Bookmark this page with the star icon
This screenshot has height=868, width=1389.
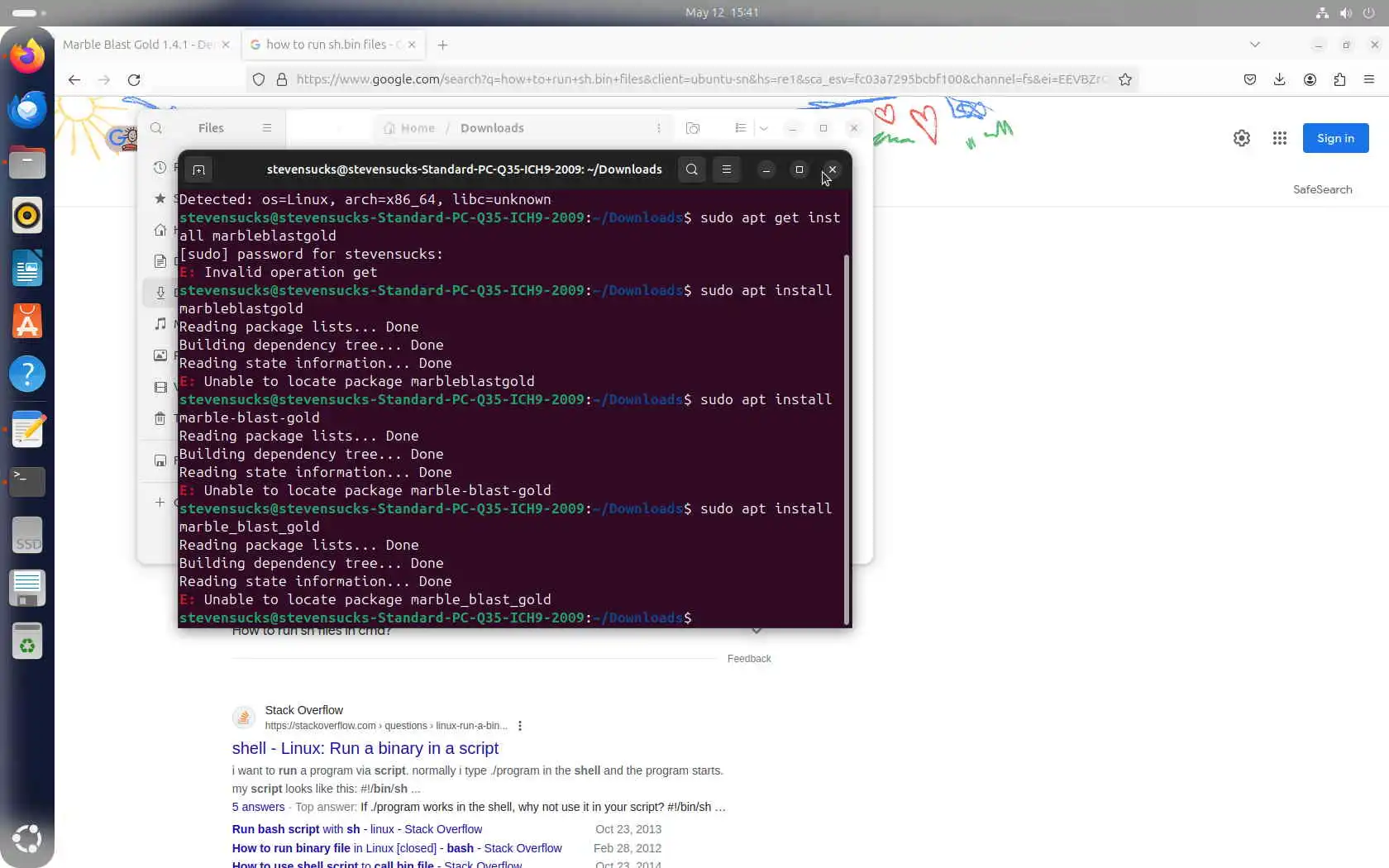point(1125,79)
